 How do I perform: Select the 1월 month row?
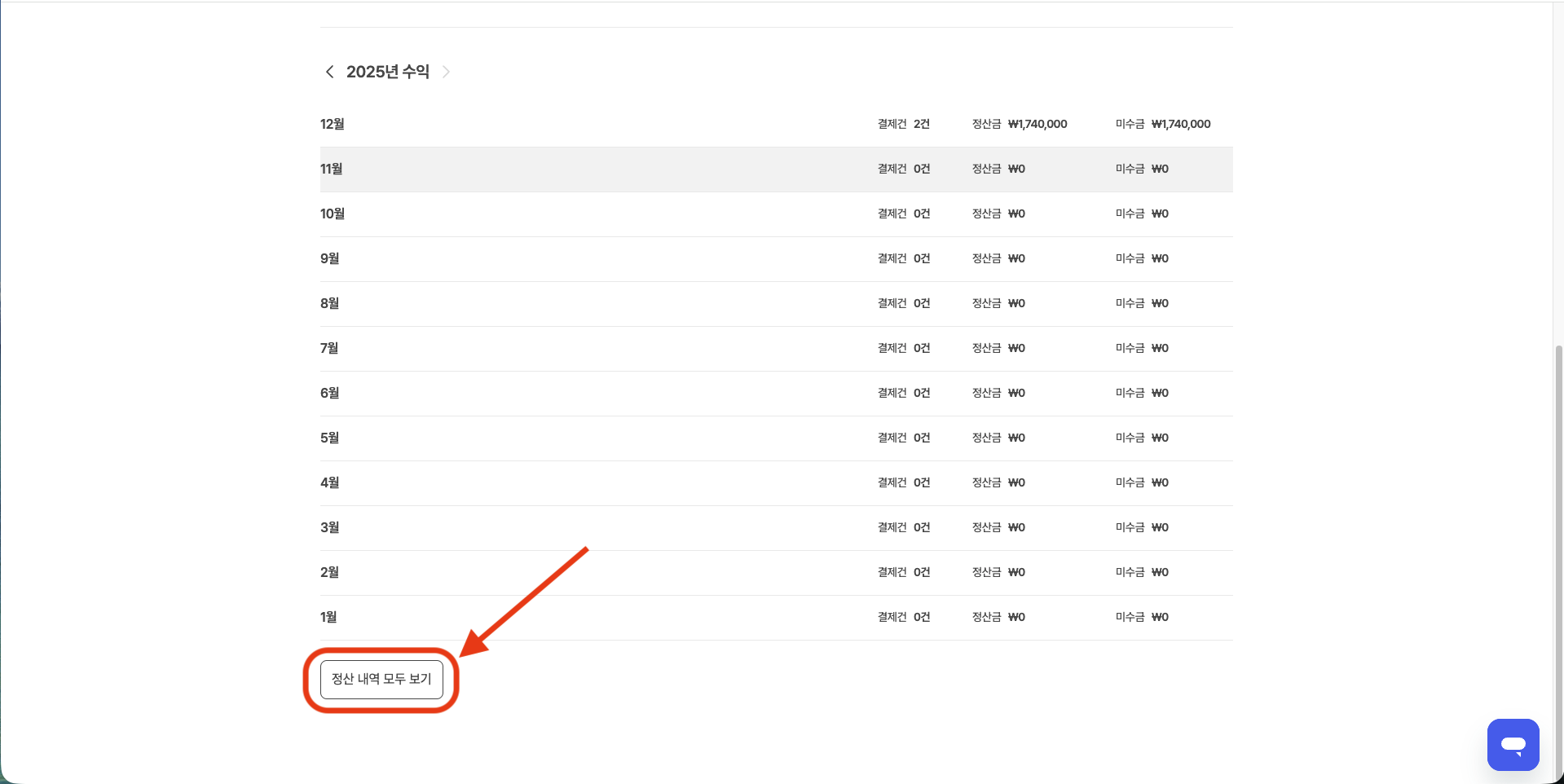[x=328, y=617]
